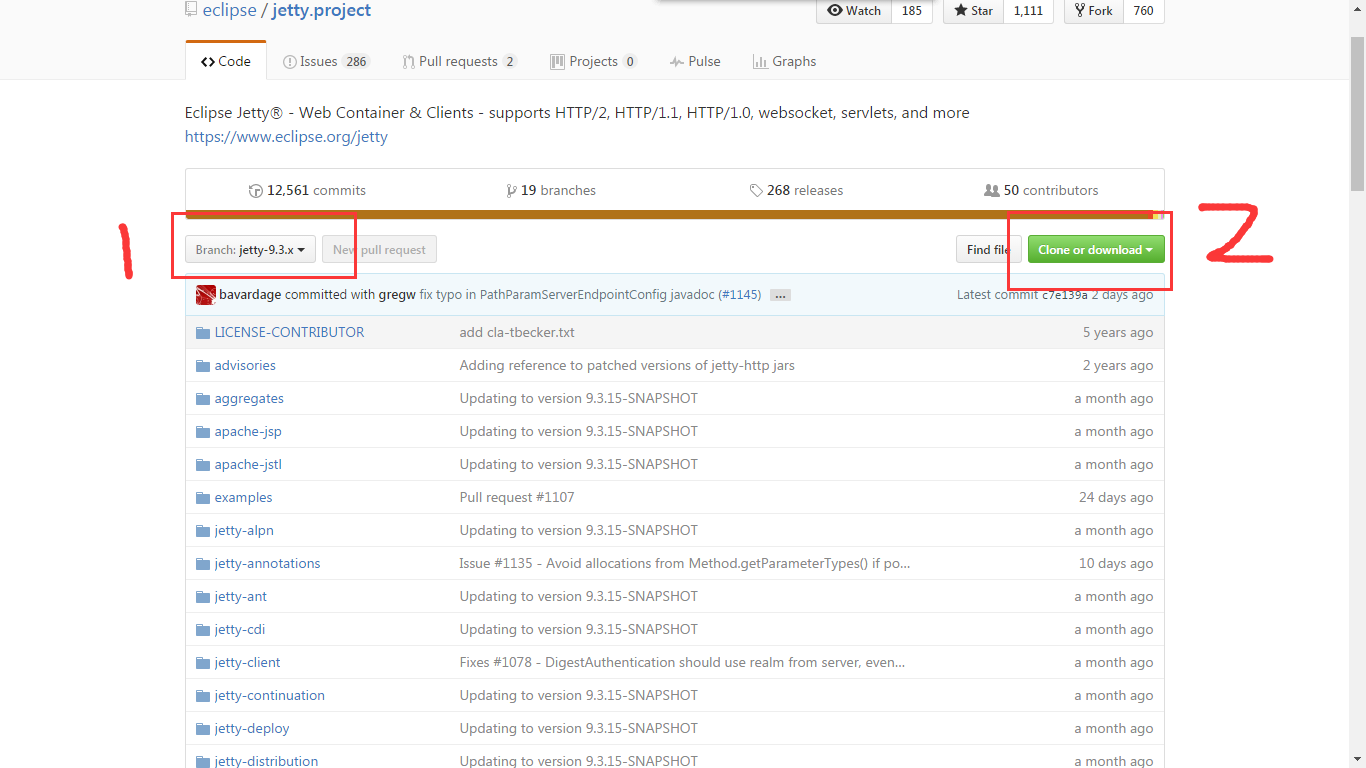This screenshot has width=1366, height=768.
Task: Click the folder icon next to jetty-cdi
Action: (x=203, y=630)
